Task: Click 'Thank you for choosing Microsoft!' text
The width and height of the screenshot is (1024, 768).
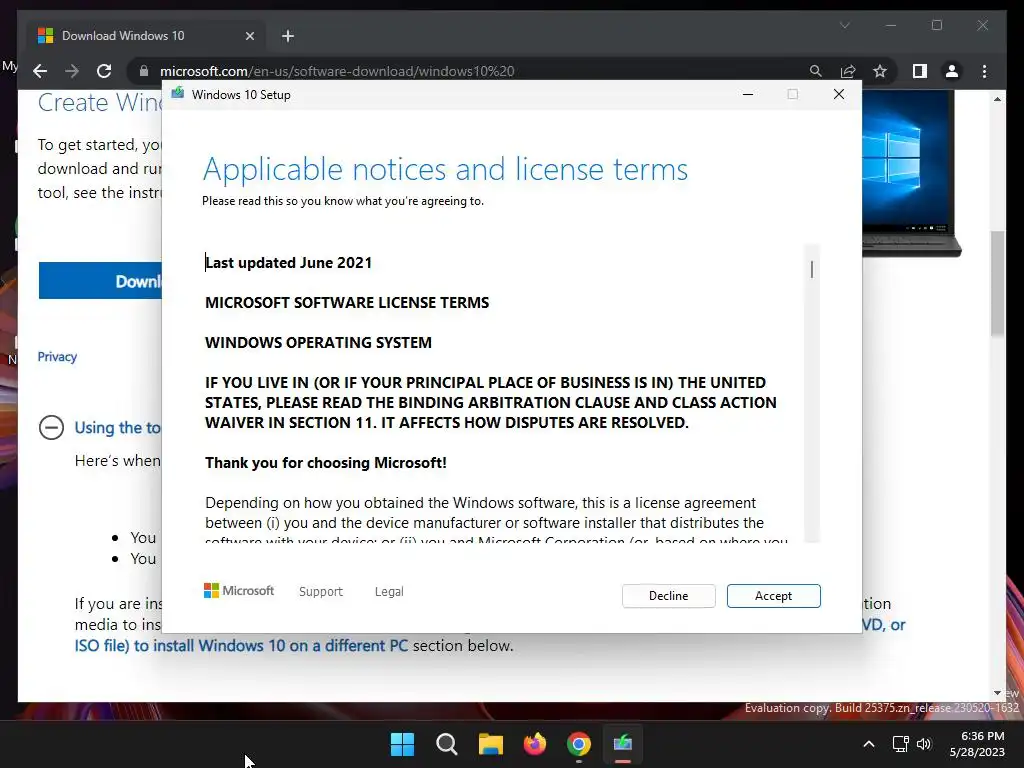Action: tap(326, 463)
